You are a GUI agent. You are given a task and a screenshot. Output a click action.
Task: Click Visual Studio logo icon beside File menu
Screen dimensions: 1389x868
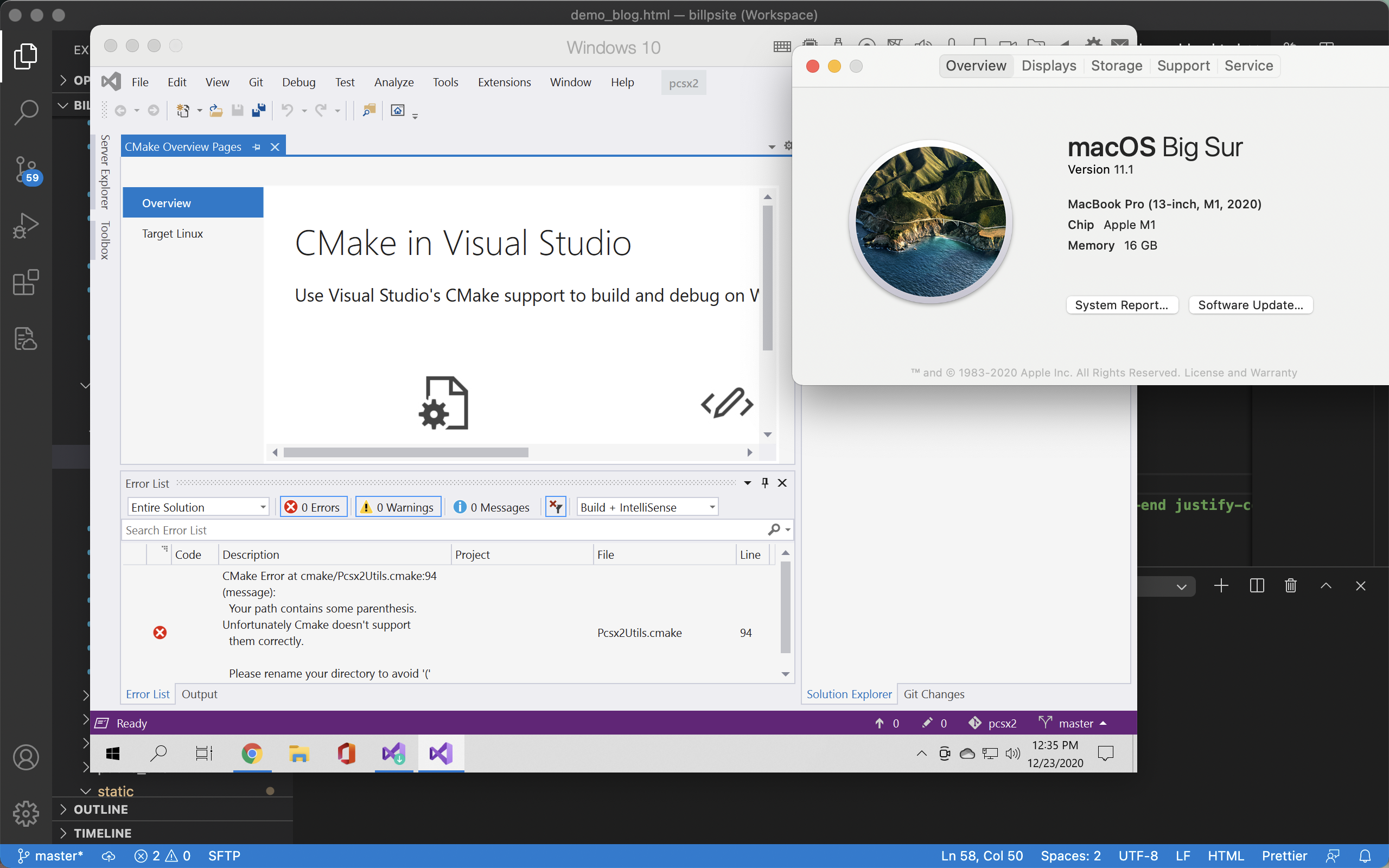111,81
